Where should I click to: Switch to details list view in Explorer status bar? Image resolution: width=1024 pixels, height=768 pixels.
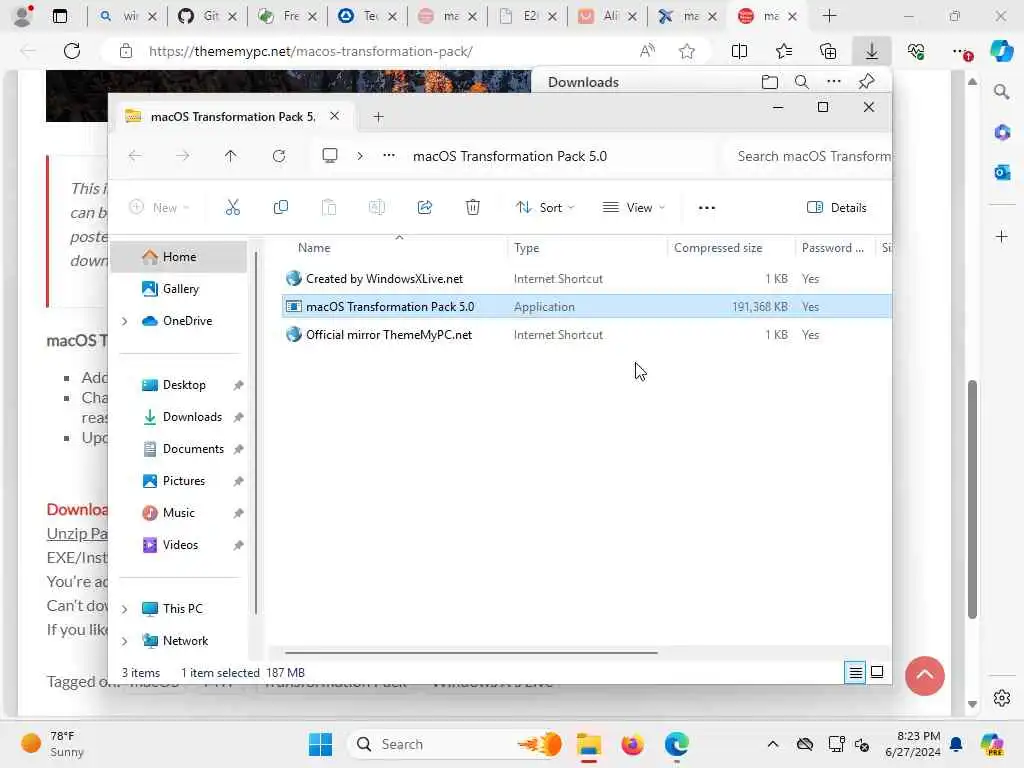856,672
